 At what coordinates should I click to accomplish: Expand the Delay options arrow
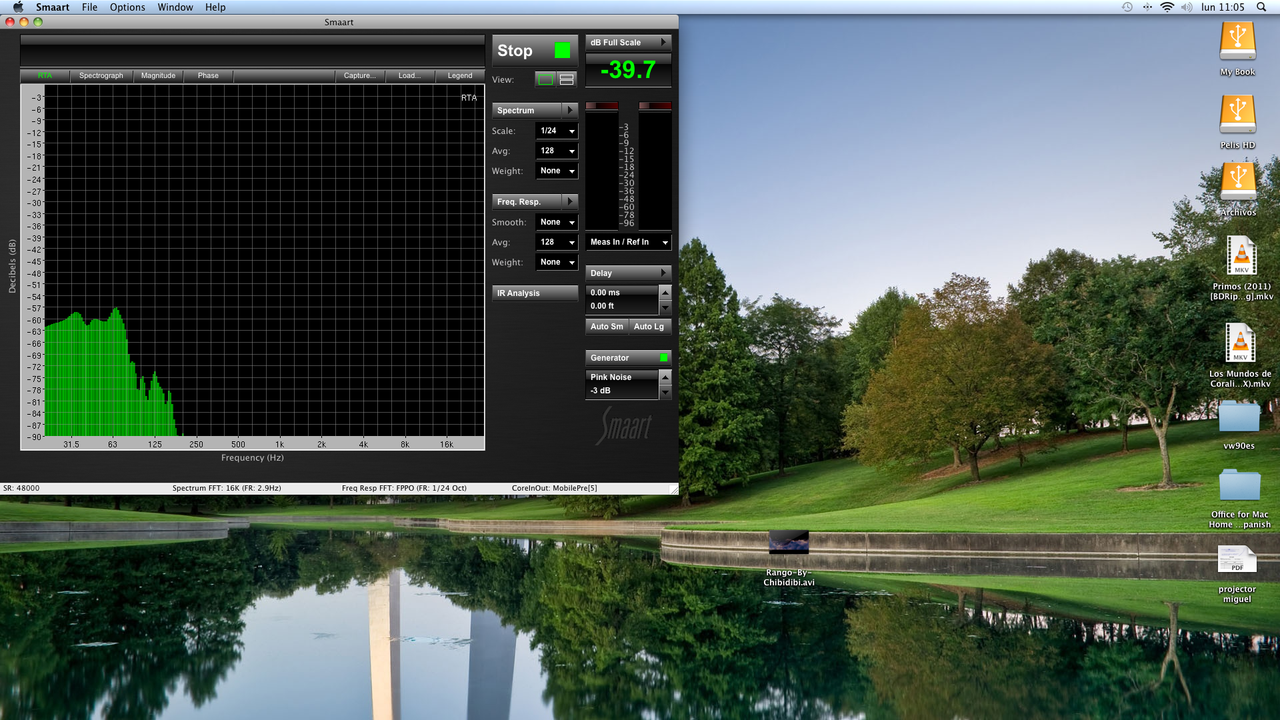pos(664,273)
